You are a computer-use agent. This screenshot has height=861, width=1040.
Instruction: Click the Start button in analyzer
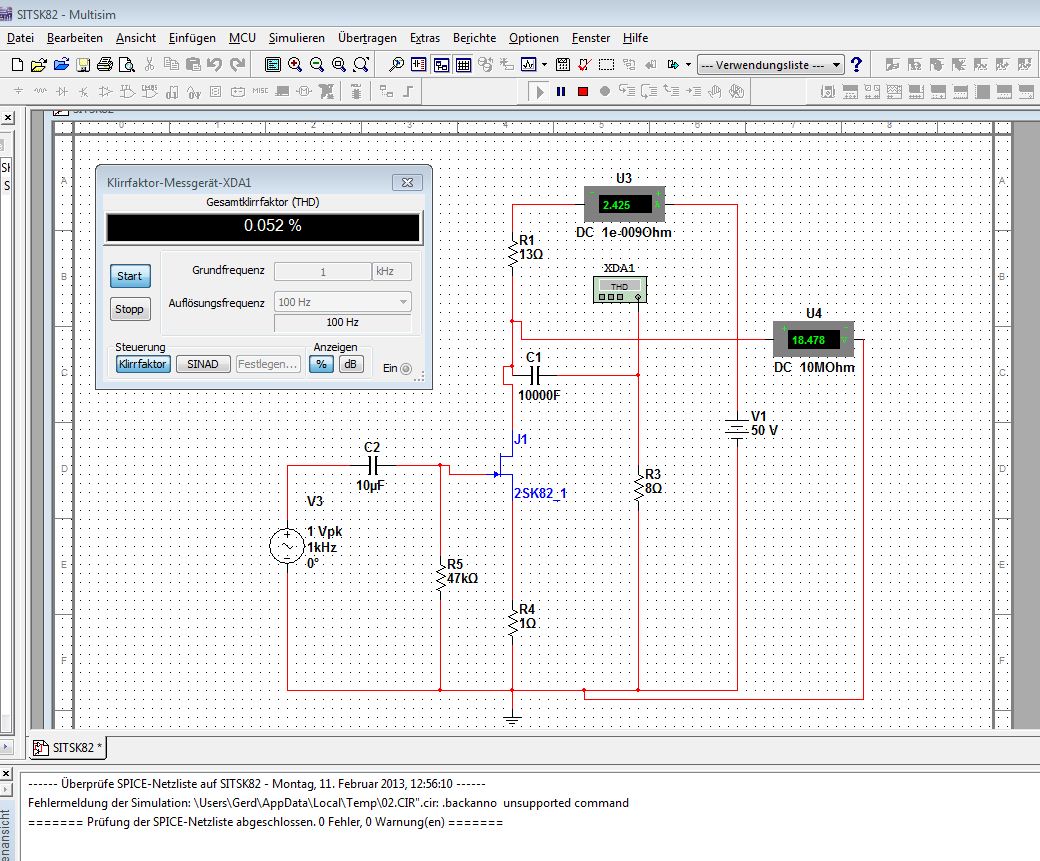pyautogui.click(x=130, y=276)
